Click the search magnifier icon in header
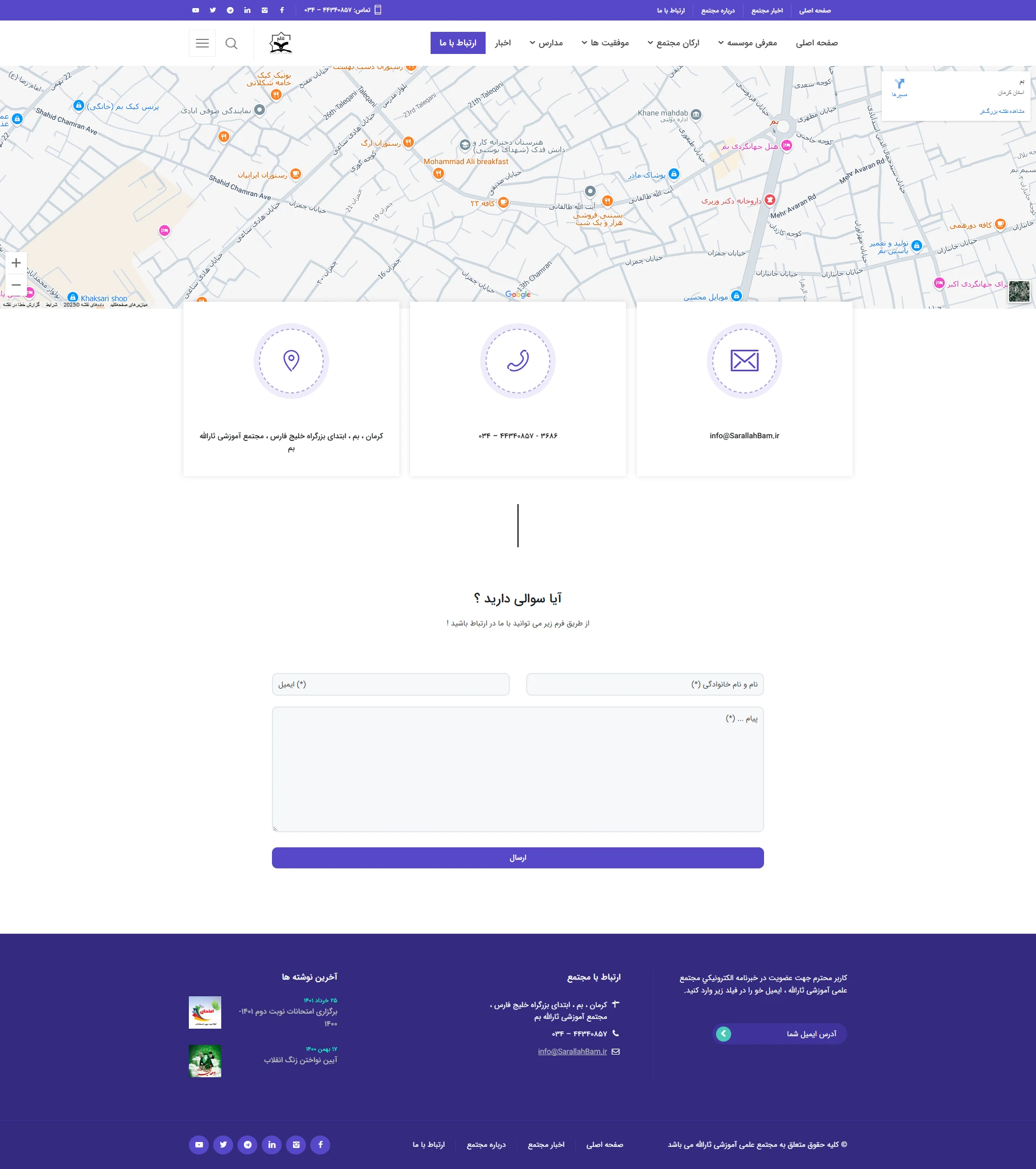This screenshot has height=1169, width=1036. 231,44
